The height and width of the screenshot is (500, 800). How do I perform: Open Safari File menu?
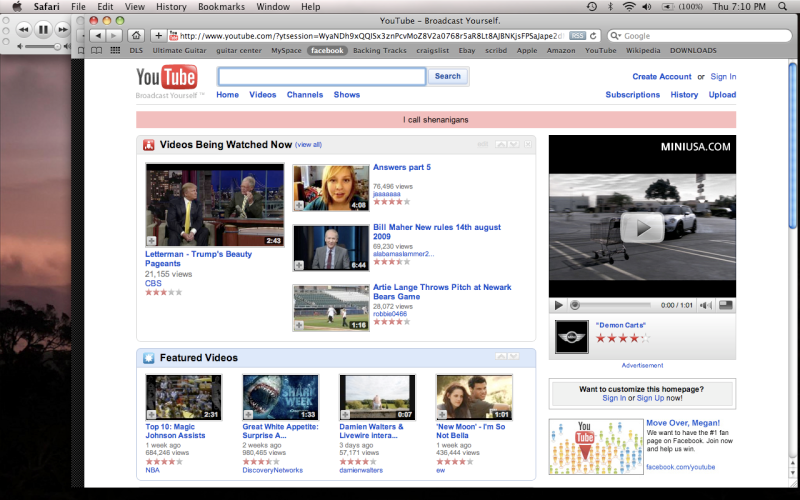tap(78, 7)
